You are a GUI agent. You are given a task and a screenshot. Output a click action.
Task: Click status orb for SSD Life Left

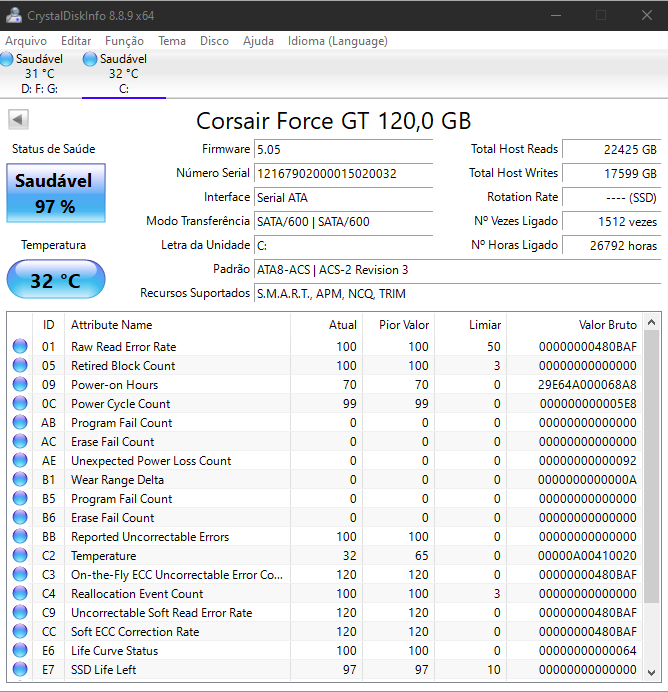pos(20,669)
